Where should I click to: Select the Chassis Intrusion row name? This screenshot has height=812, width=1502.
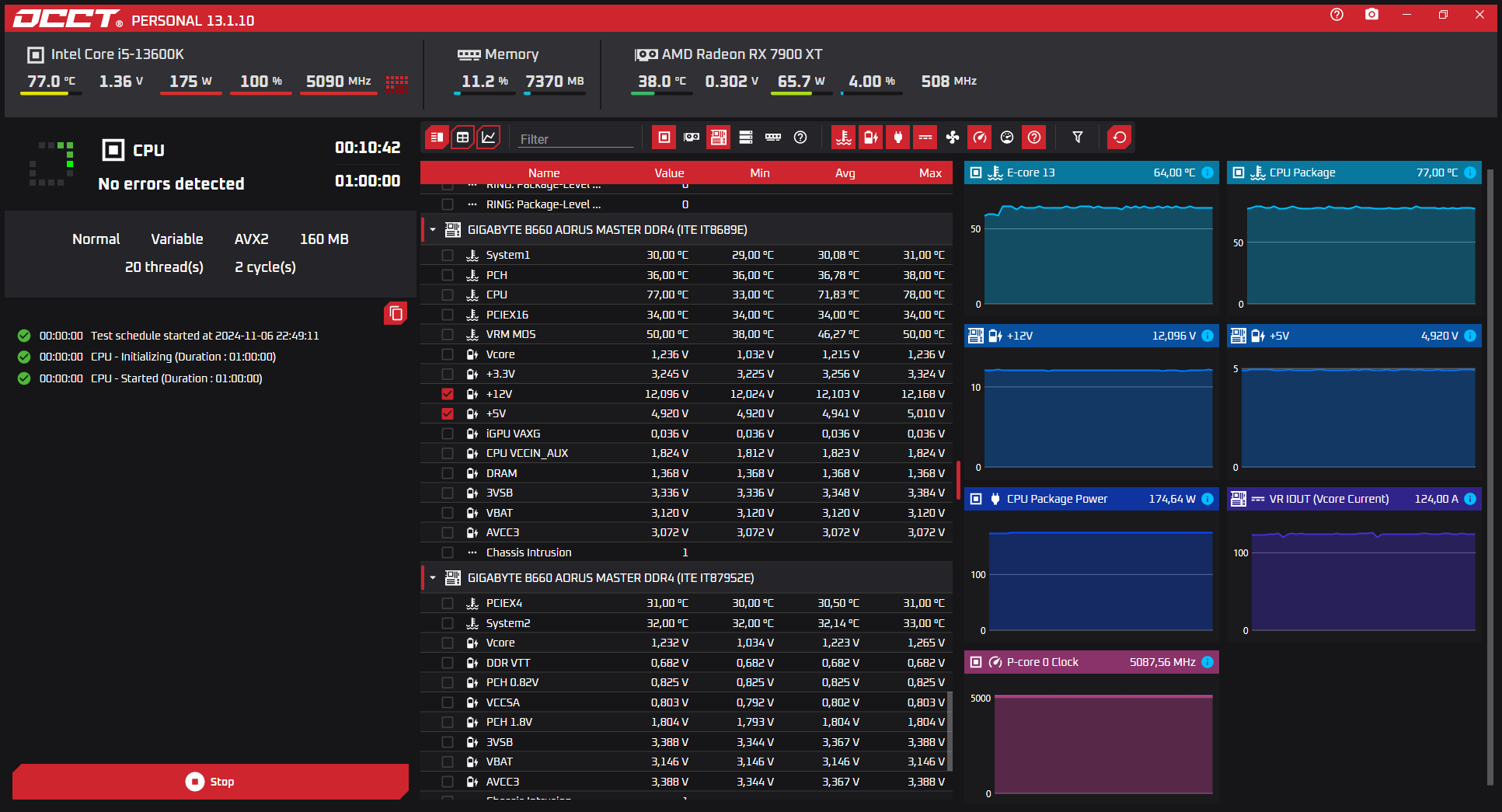(528, 552)
